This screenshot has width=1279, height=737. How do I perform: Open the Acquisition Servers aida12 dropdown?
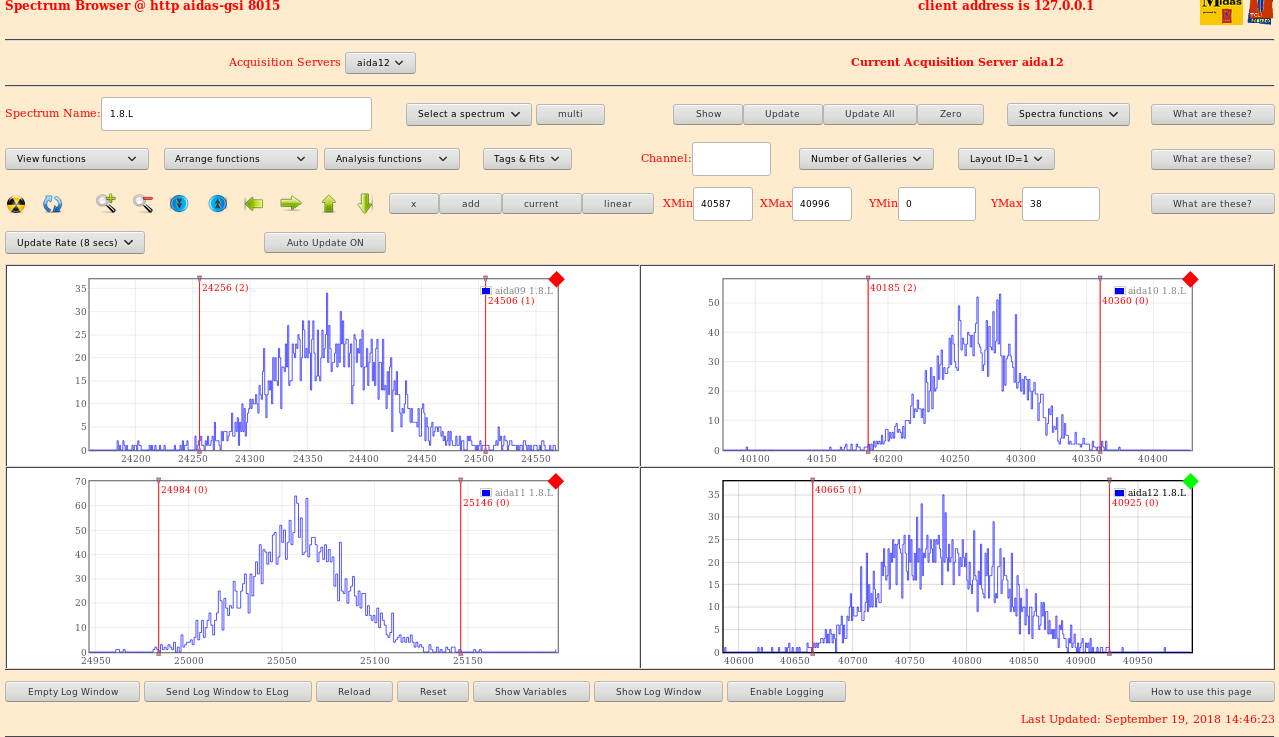380,63
